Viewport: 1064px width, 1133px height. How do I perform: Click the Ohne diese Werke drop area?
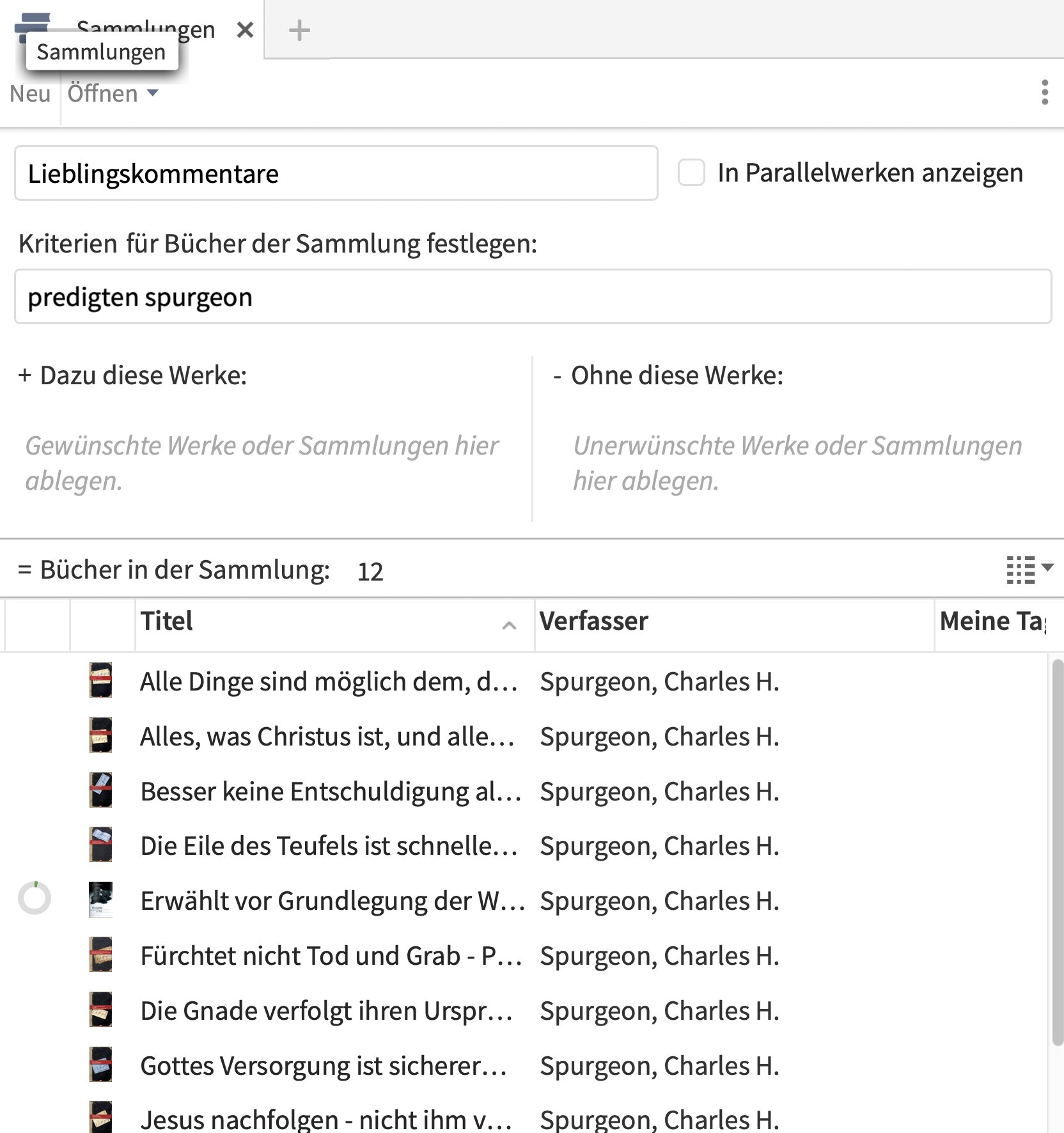point(799,463)
